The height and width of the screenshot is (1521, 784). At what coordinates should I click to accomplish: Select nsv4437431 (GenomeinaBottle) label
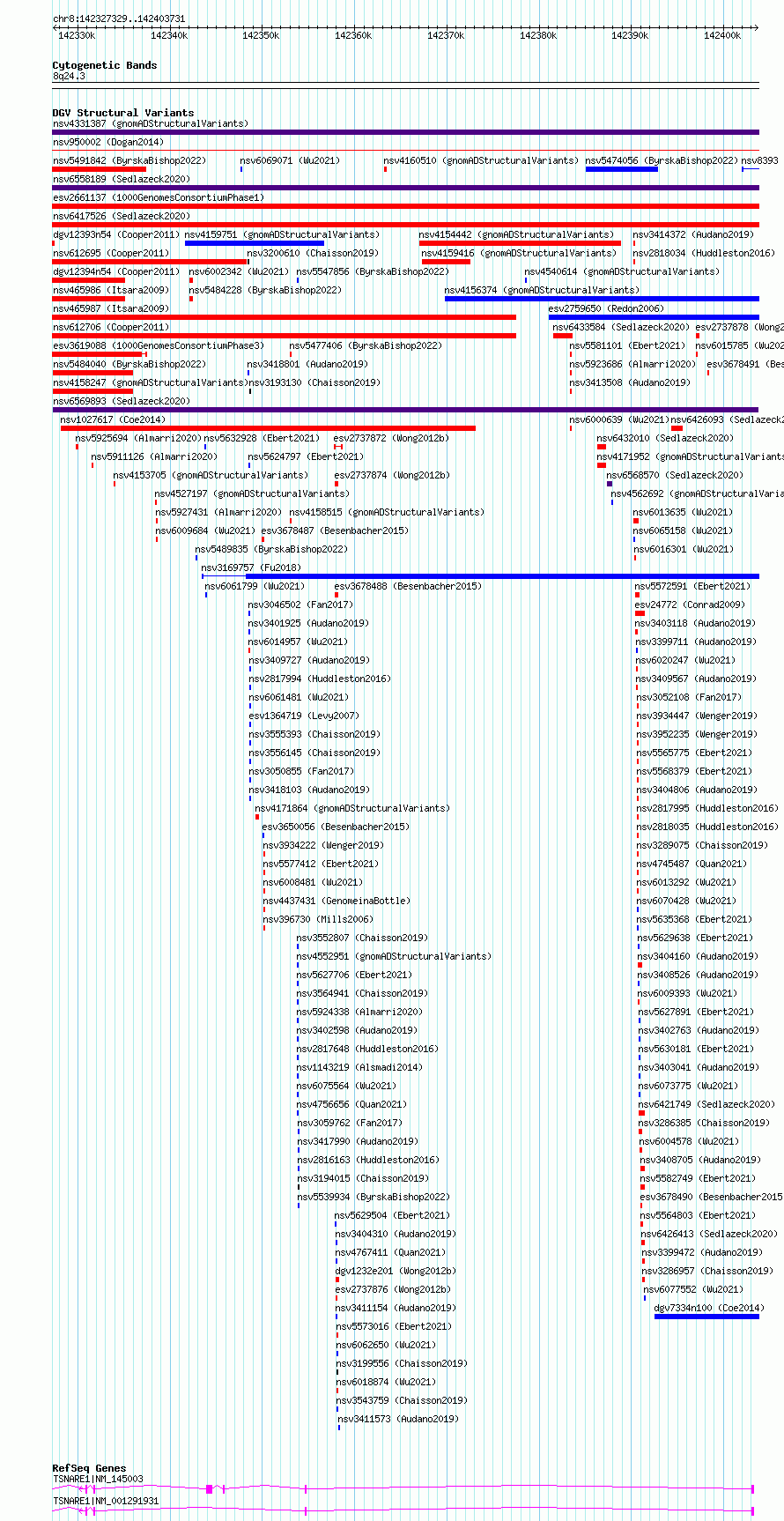tap(337, 901)
